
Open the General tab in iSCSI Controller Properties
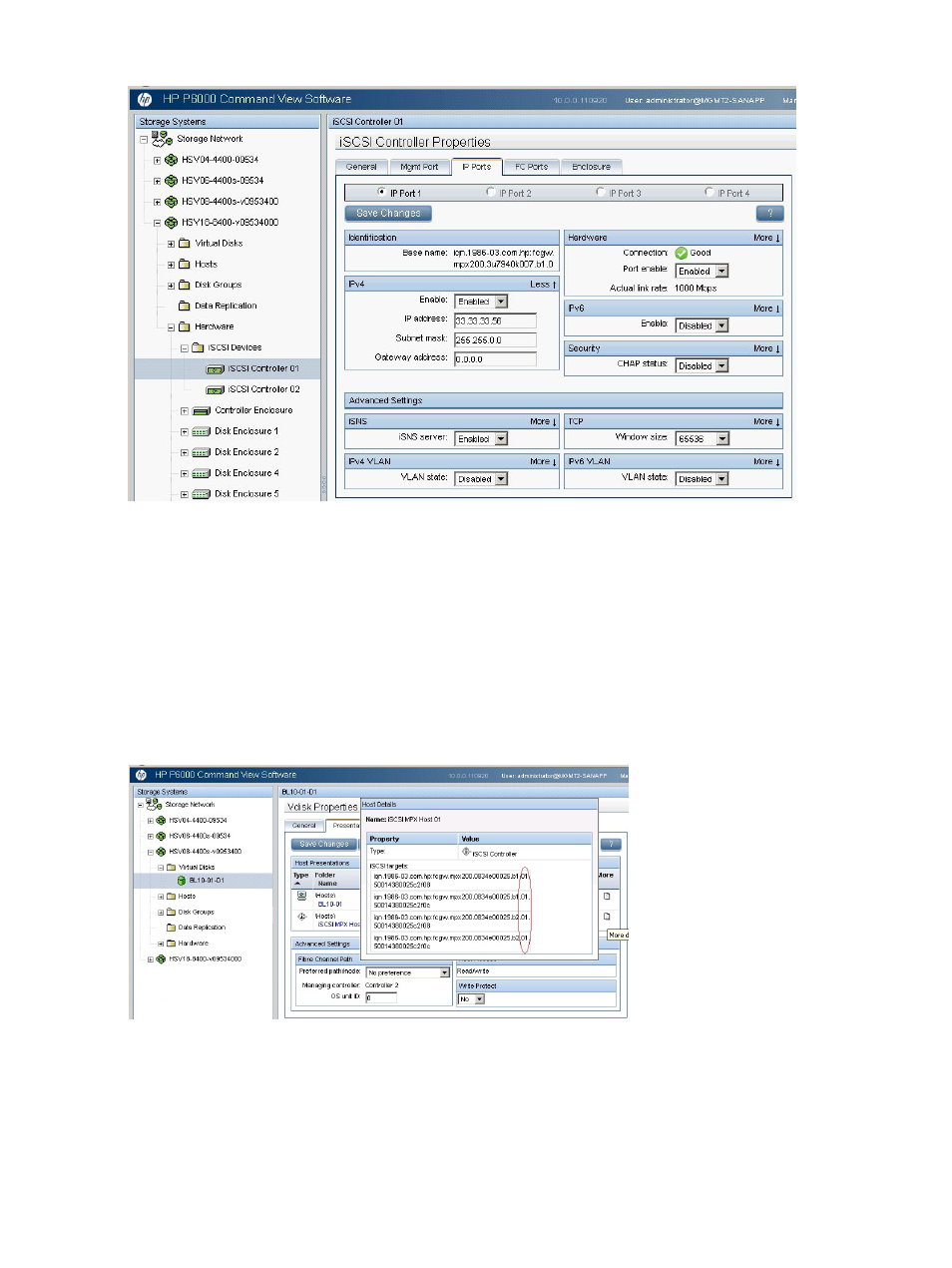click(x=361, y=167)
